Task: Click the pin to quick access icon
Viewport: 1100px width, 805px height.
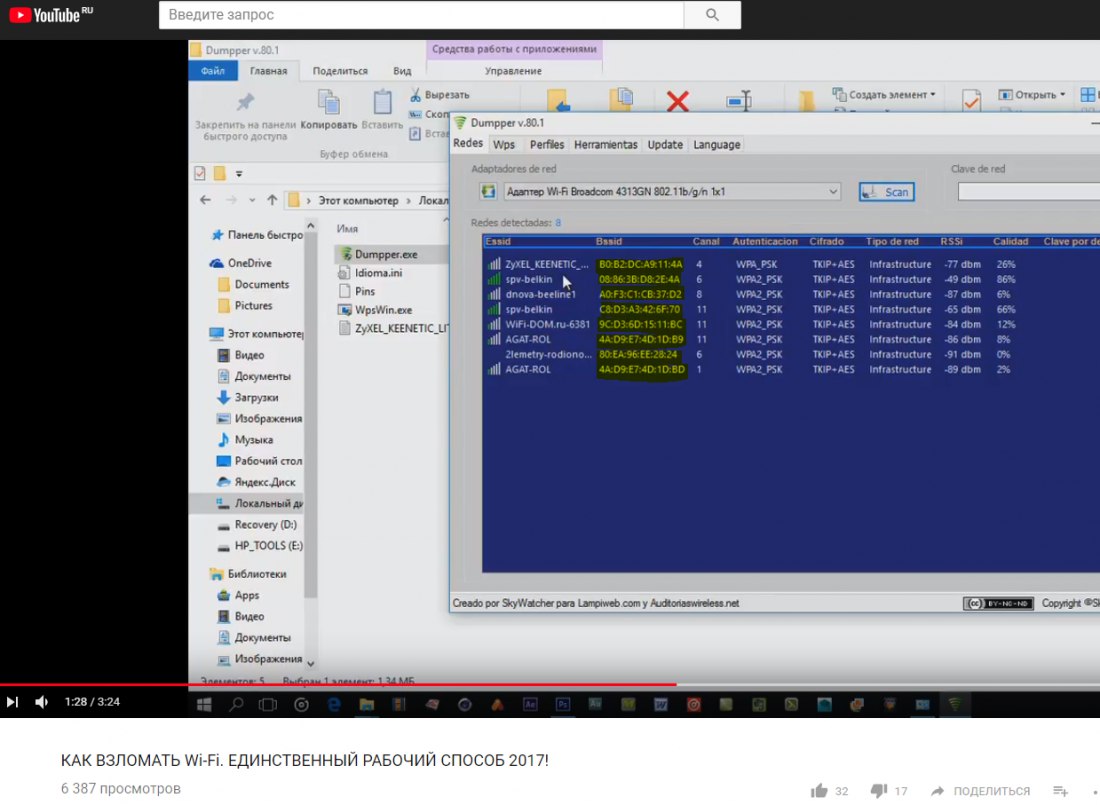Action: point(245,102)
